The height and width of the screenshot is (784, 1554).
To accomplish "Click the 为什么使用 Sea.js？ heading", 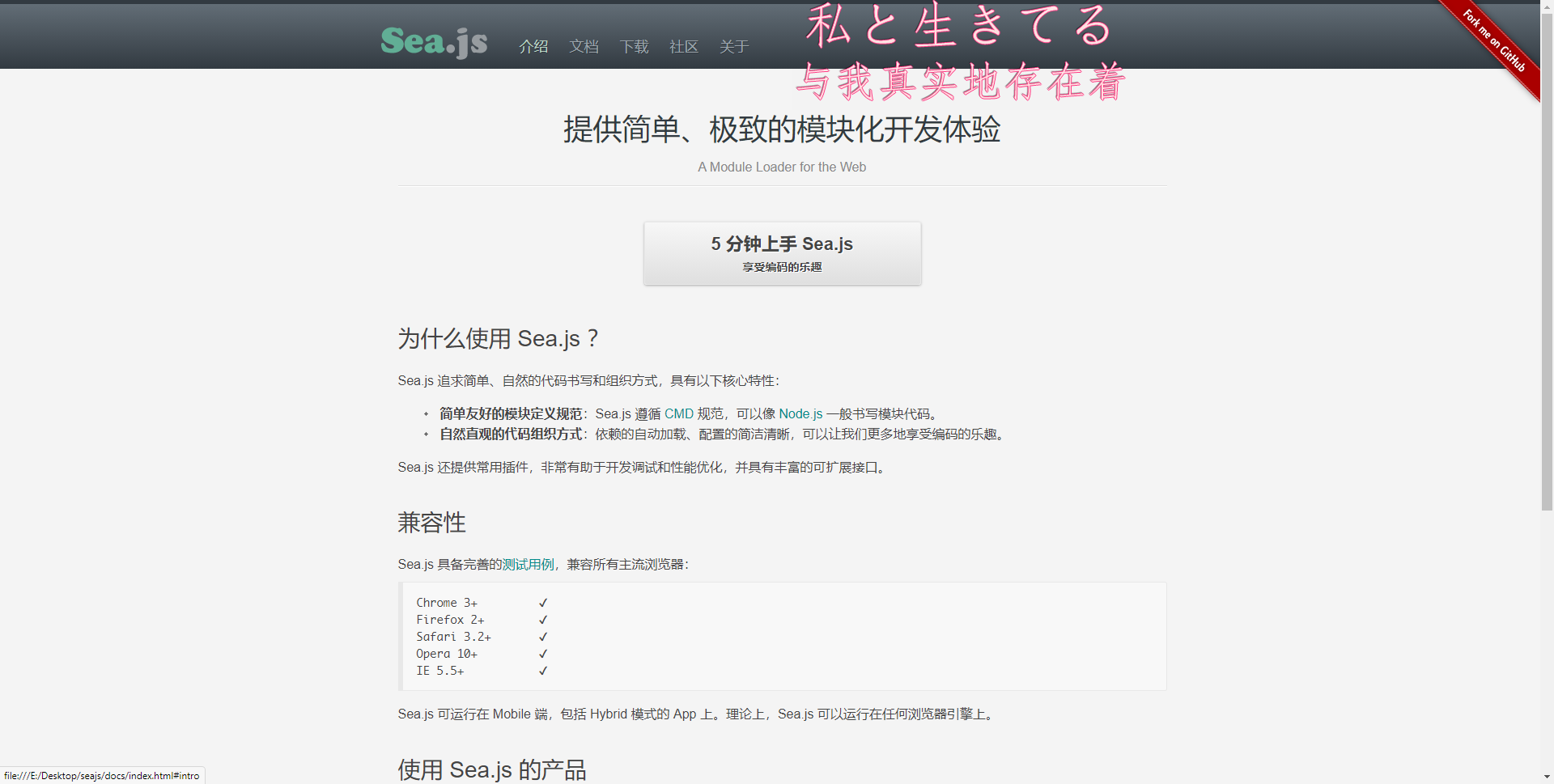I will (x=499, y=338).
